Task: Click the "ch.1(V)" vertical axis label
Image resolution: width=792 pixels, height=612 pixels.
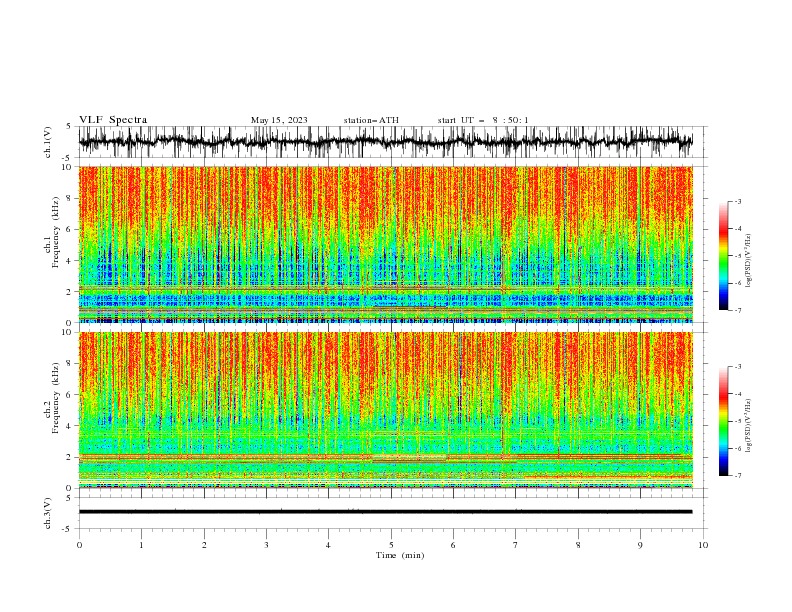Action: click(48, 142)
